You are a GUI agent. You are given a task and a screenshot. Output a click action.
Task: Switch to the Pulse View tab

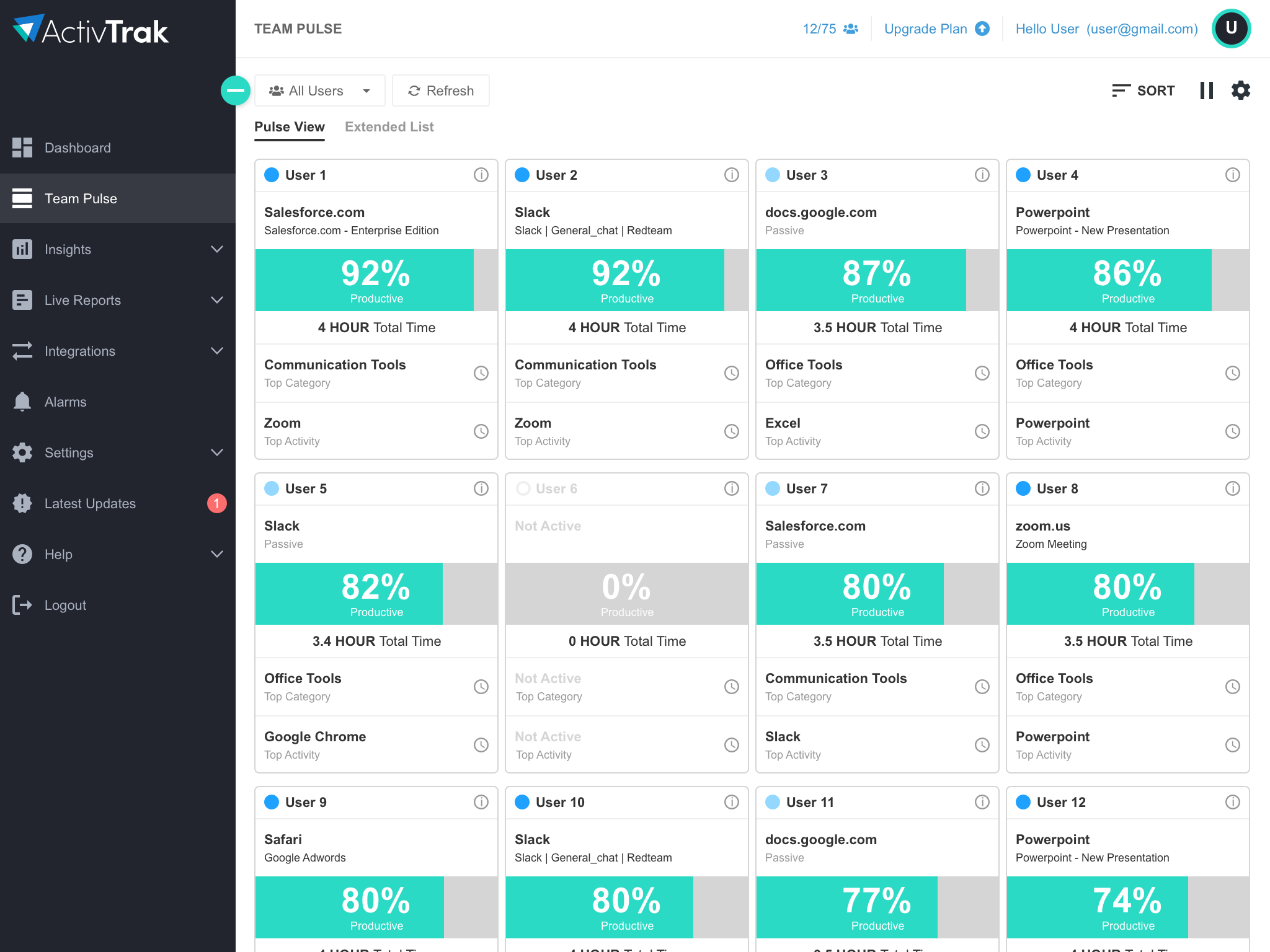coord(290,127)
